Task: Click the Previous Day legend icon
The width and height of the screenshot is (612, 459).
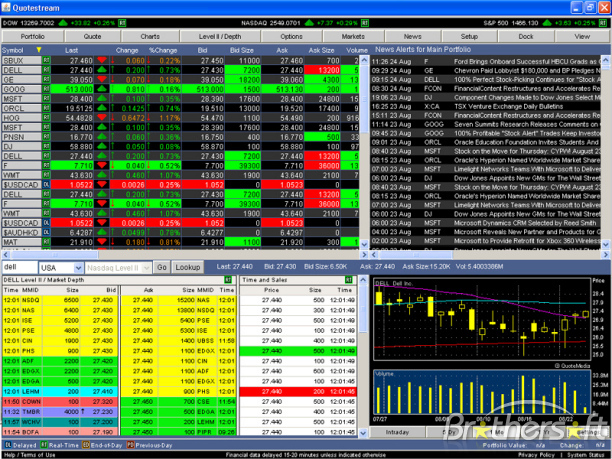Action: click(x=131, y=444)
